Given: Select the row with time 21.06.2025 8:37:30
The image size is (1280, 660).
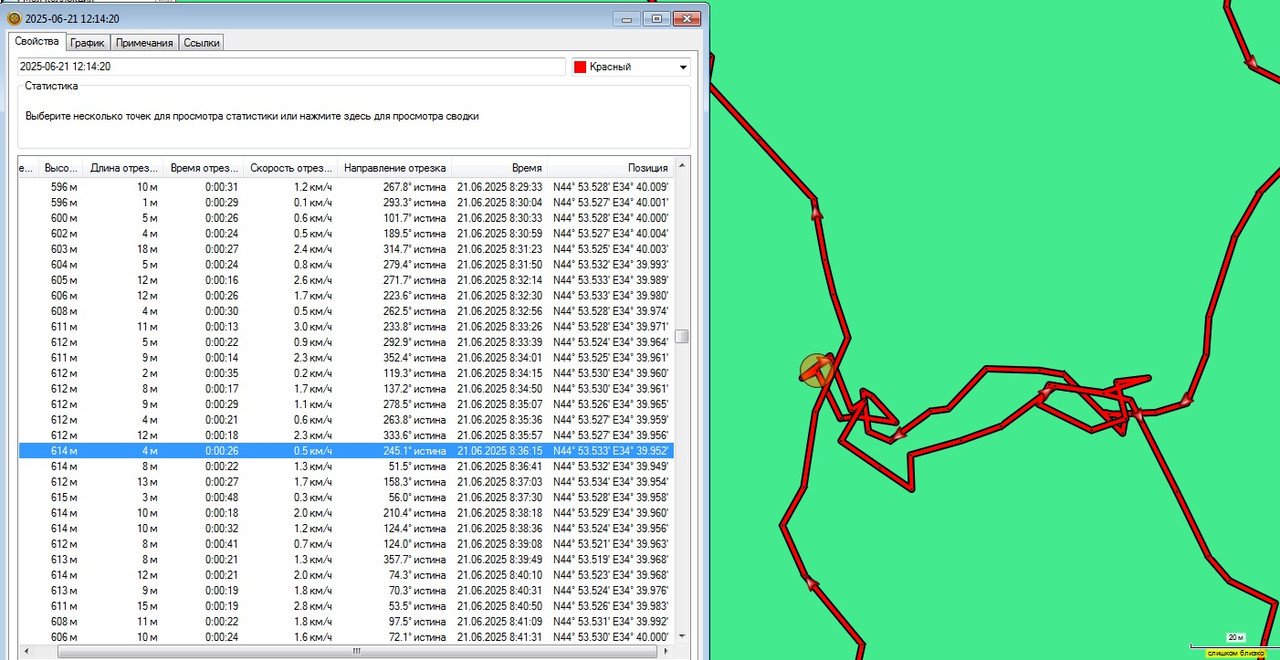Looking at the screenshot, I should point(346,497).
